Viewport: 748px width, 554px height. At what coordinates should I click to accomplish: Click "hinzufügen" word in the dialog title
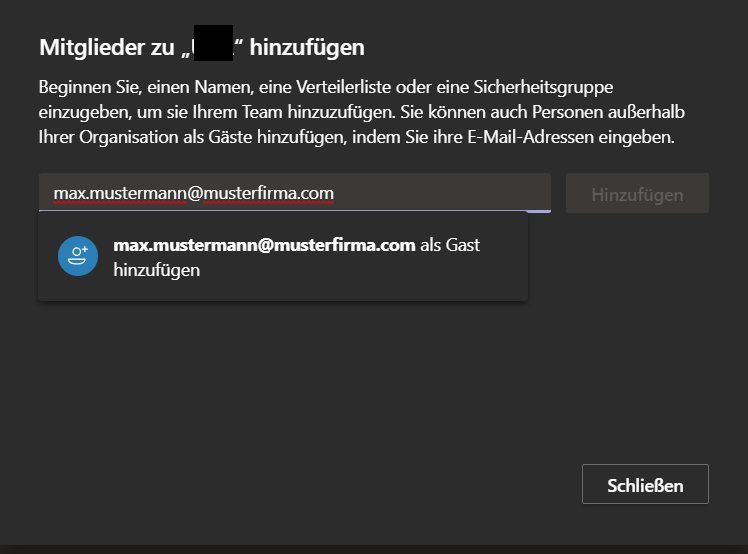[x=307, y=47]
